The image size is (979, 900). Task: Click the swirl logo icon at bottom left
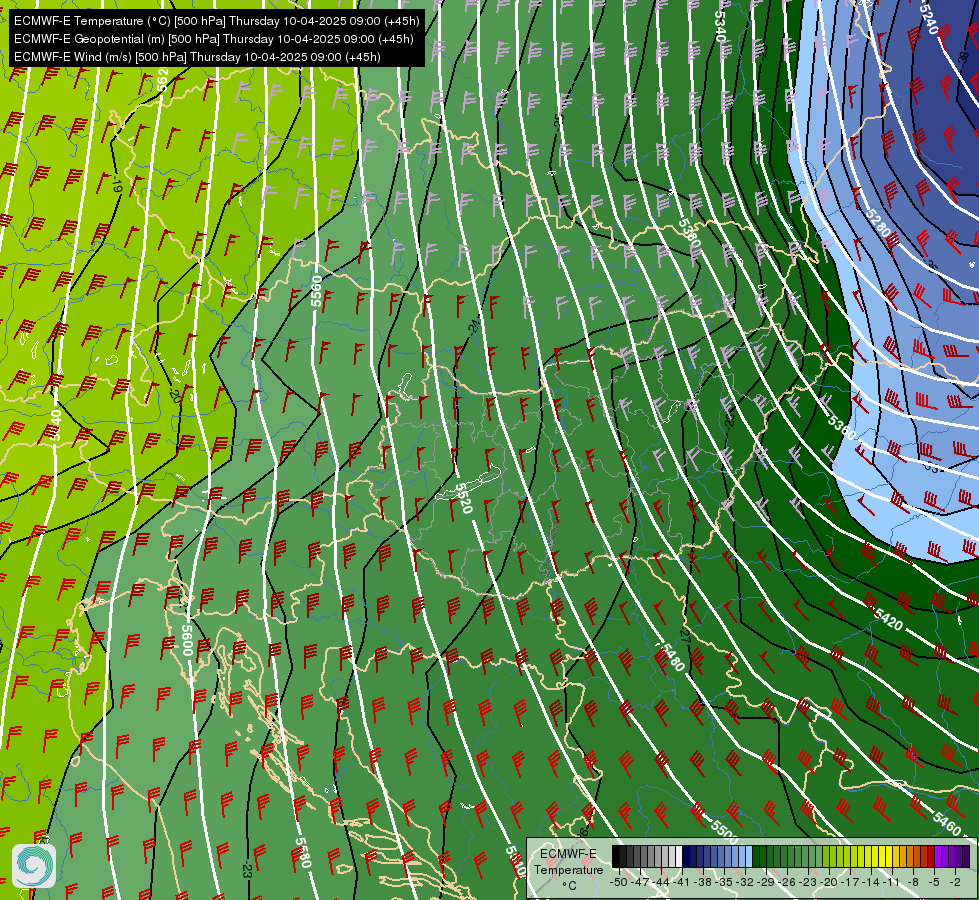34,866
